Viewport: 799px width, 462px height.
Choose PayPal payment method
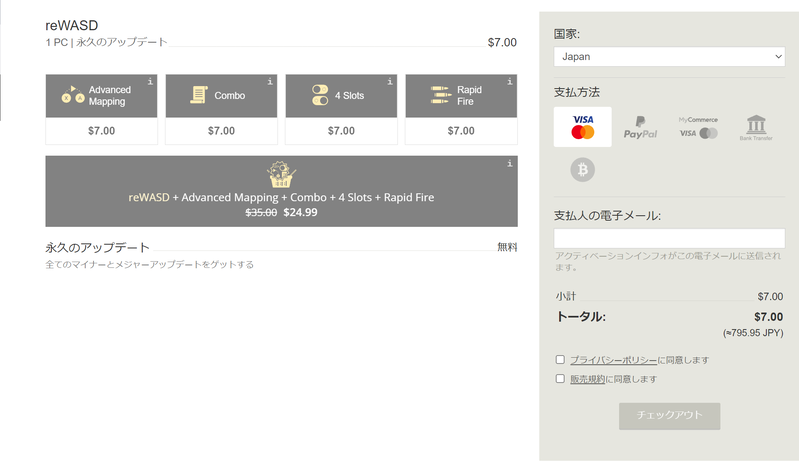(x=640, y=127)
